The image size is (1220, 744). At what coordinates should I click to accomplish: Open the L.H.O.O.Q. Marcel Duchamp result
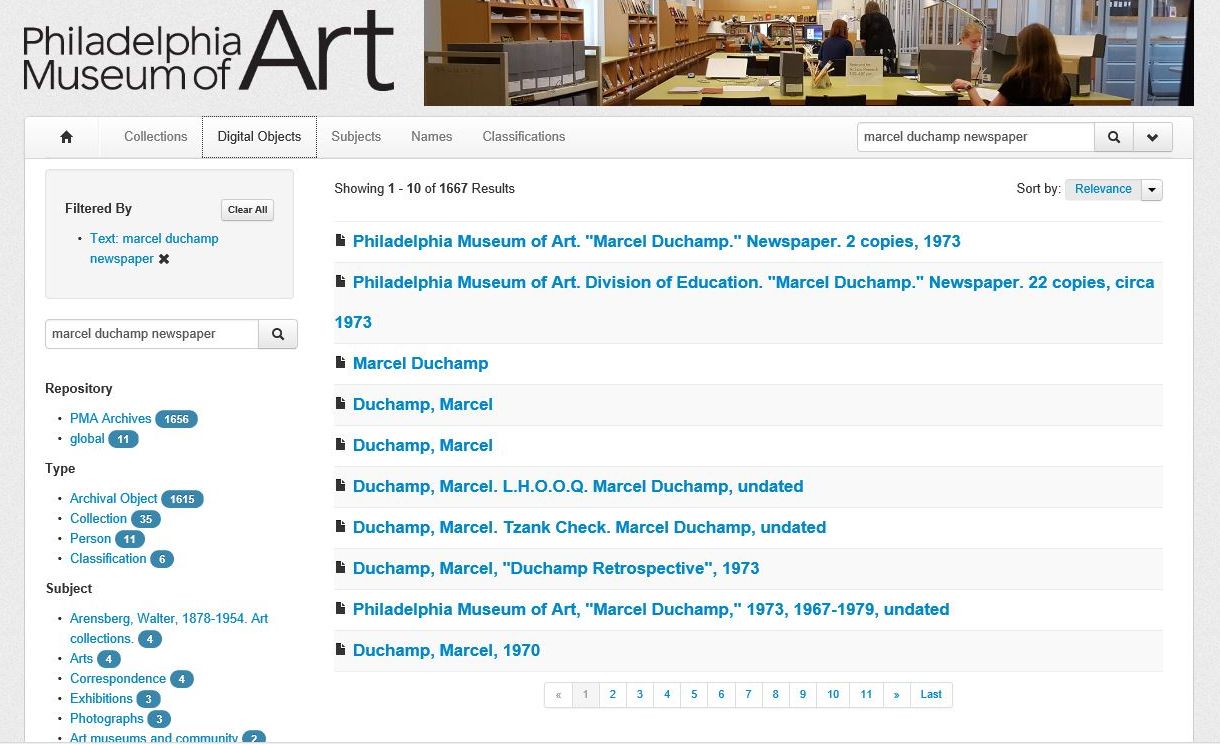[x=578, y=487]
